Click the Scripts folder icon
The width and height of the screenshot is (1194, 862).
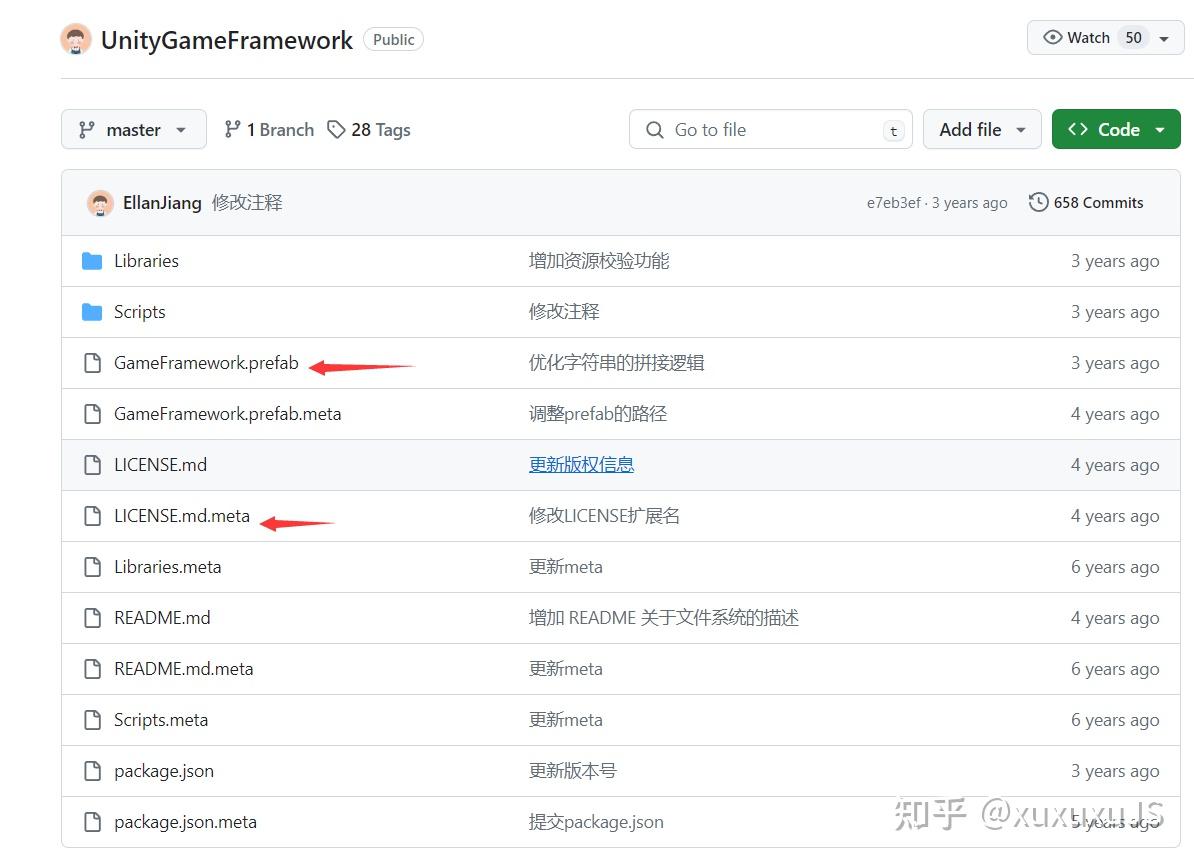point(90,312)
